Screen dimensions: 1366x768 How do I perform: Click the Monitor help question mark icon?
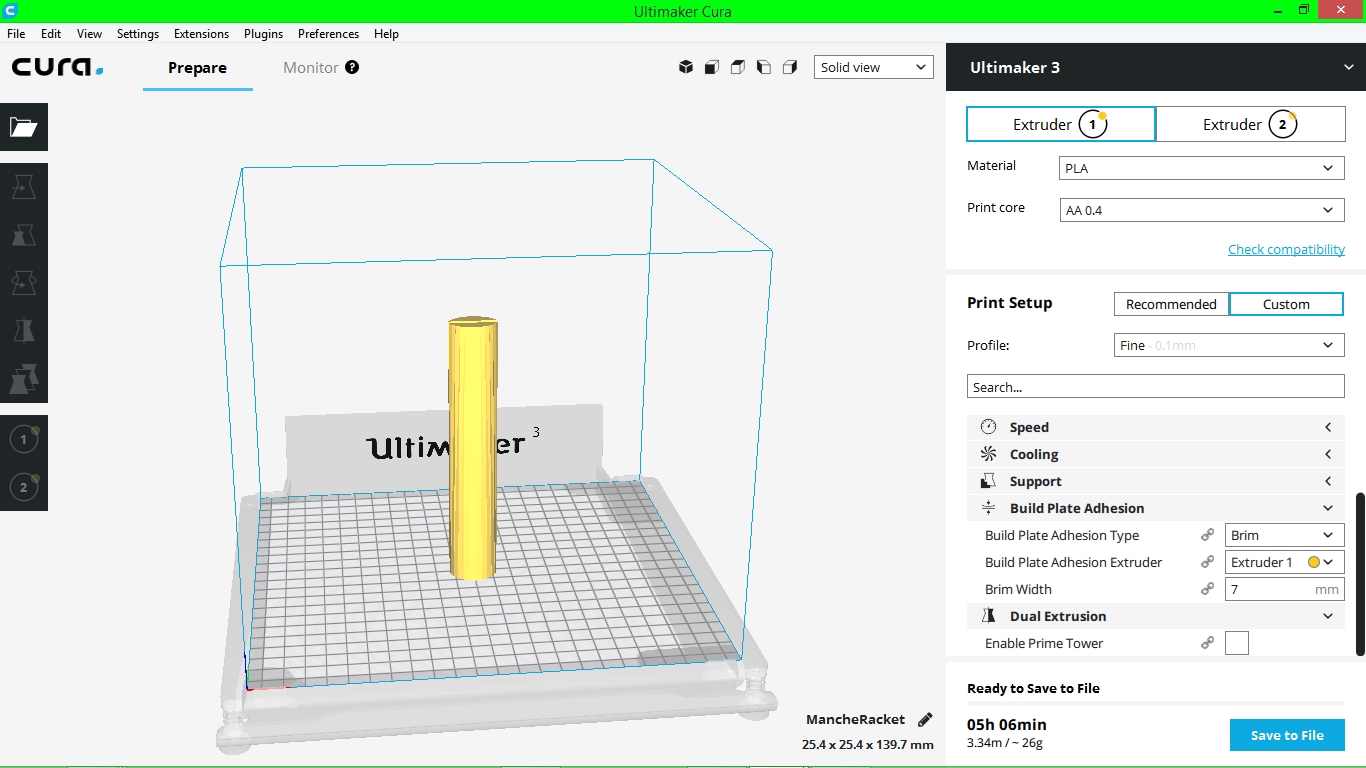click(x=352, y=67)
